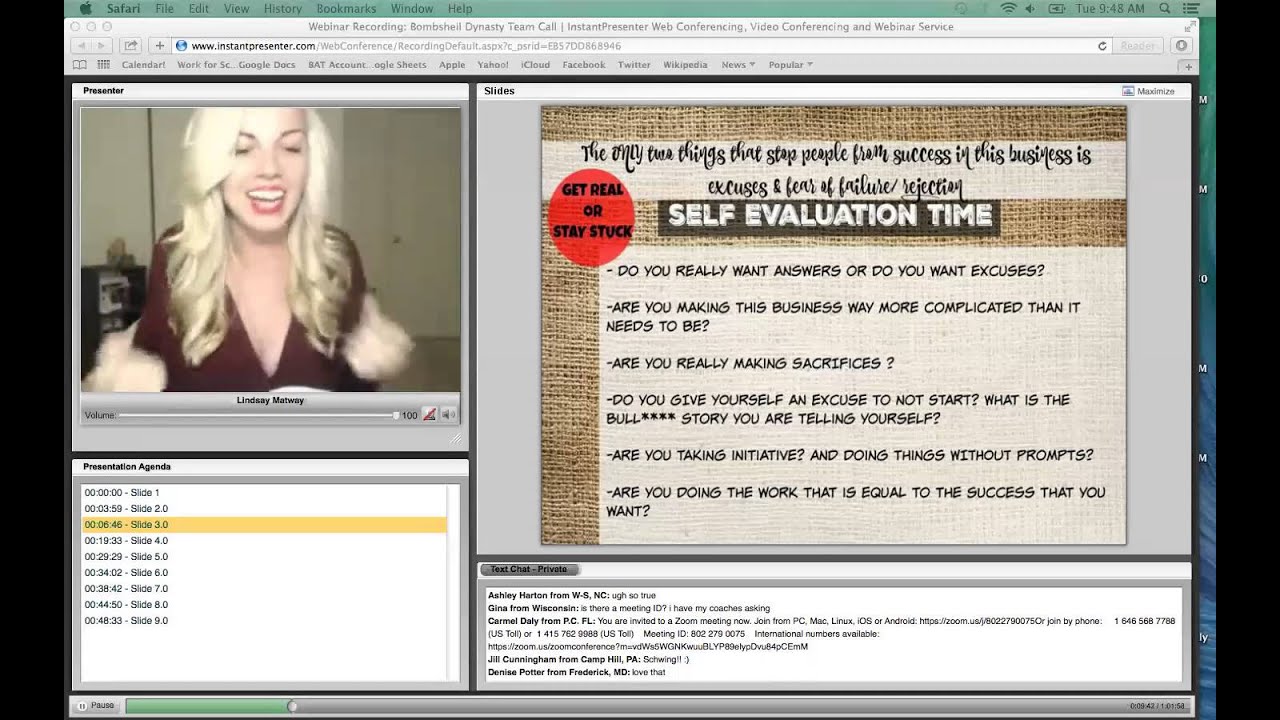Screen dimensions: 1280x720
Task: Open the Edit menu
Action: [x=199, y=9]
